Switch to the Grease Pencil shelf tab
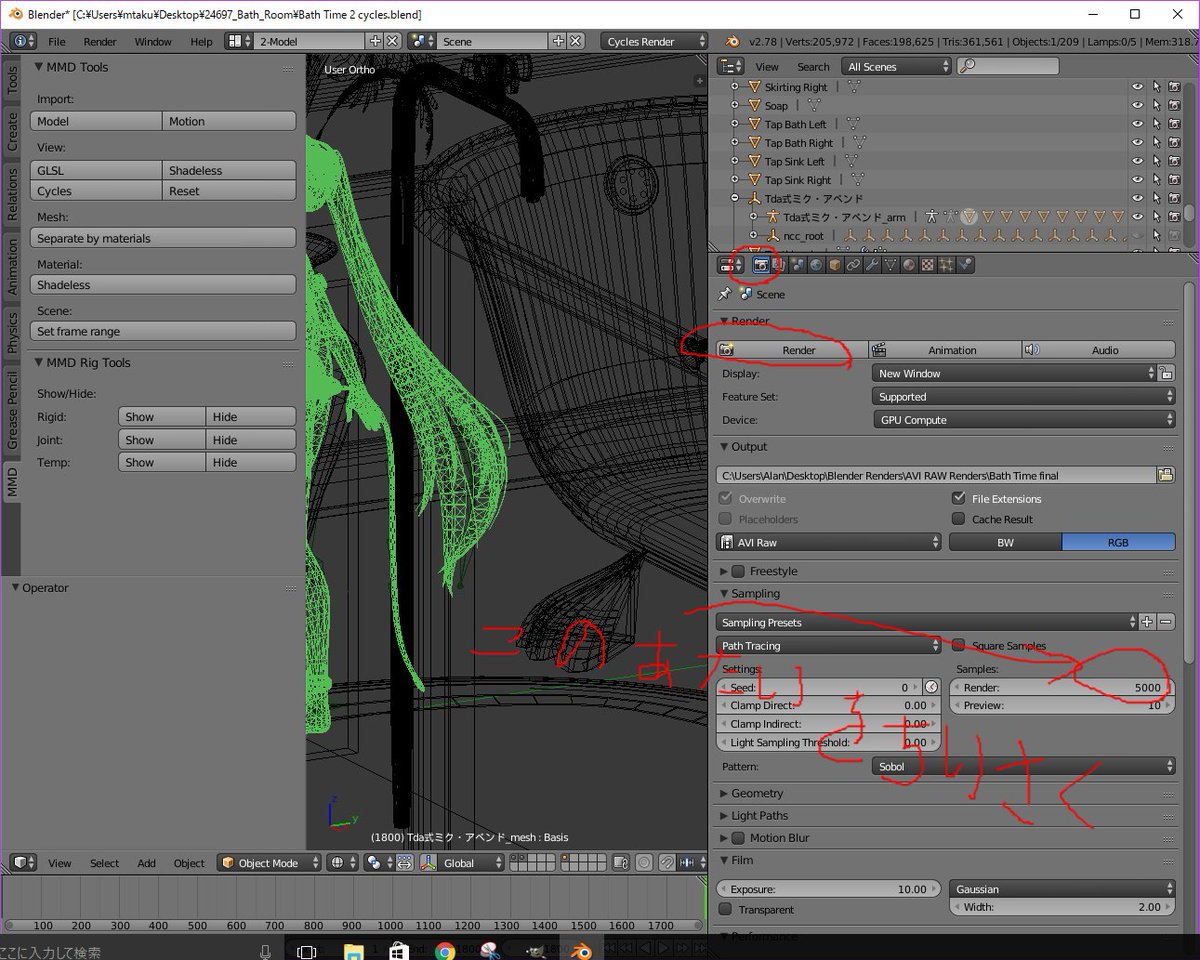The height and width of the screenshot is (960, 1200). coord(12,409)
